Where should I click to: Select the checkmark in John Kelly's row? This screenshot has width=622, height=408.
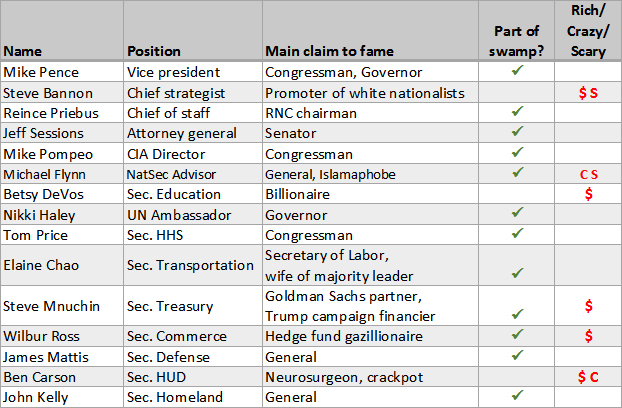tap(517, 396)
